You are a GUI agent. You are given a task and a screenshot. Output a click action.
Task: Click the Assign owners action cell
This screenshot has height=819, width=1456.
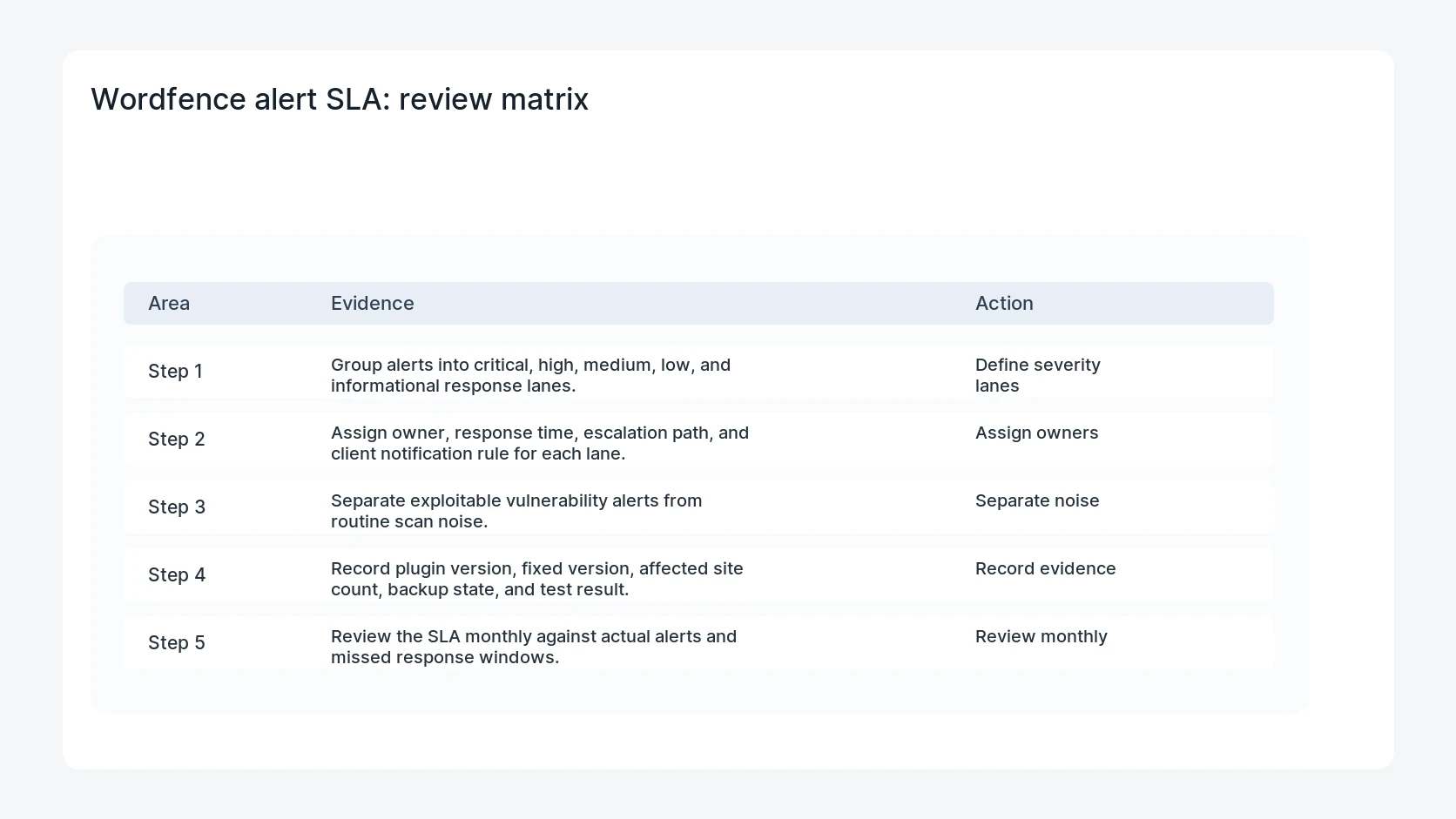pos(1036,433)
